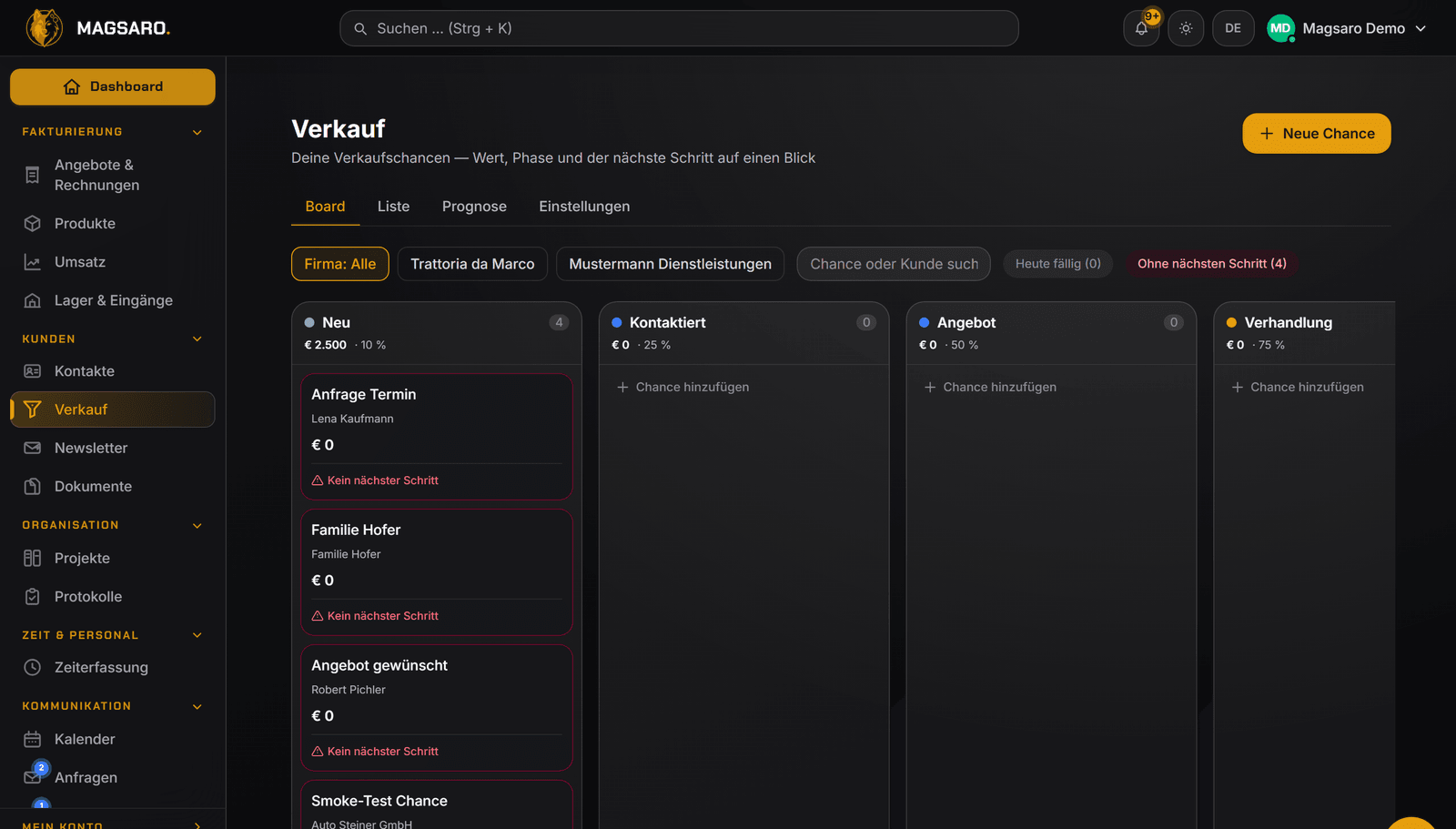Image resolution: width=1456 pixels, height=829 pixels.
Task: Focus the Chance oder Kunde search field
Action: coord(894,264)
